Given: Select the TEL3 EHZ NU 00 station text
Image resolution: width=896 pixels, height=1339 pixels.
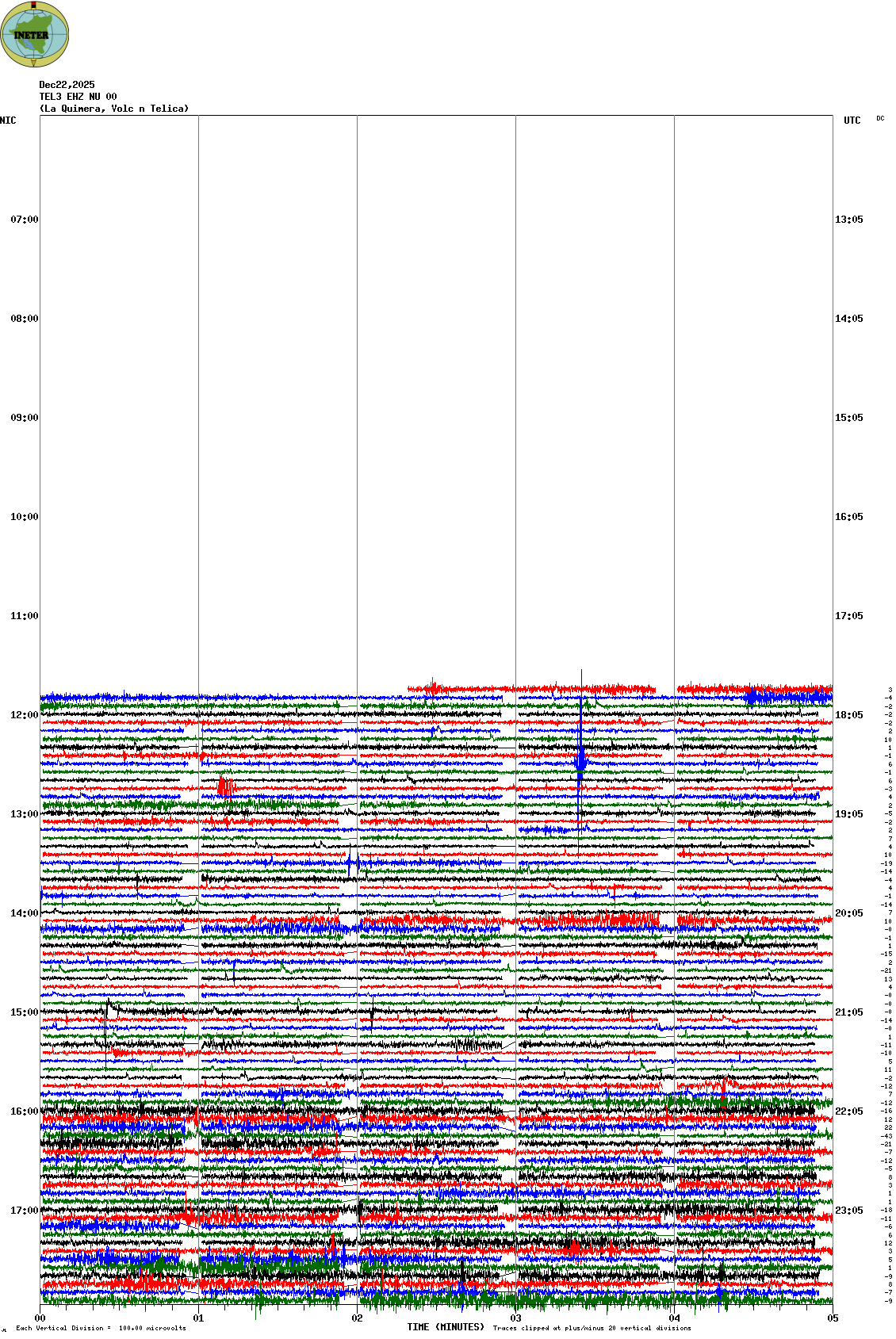Looking at the screenshot, I should 78,97.
